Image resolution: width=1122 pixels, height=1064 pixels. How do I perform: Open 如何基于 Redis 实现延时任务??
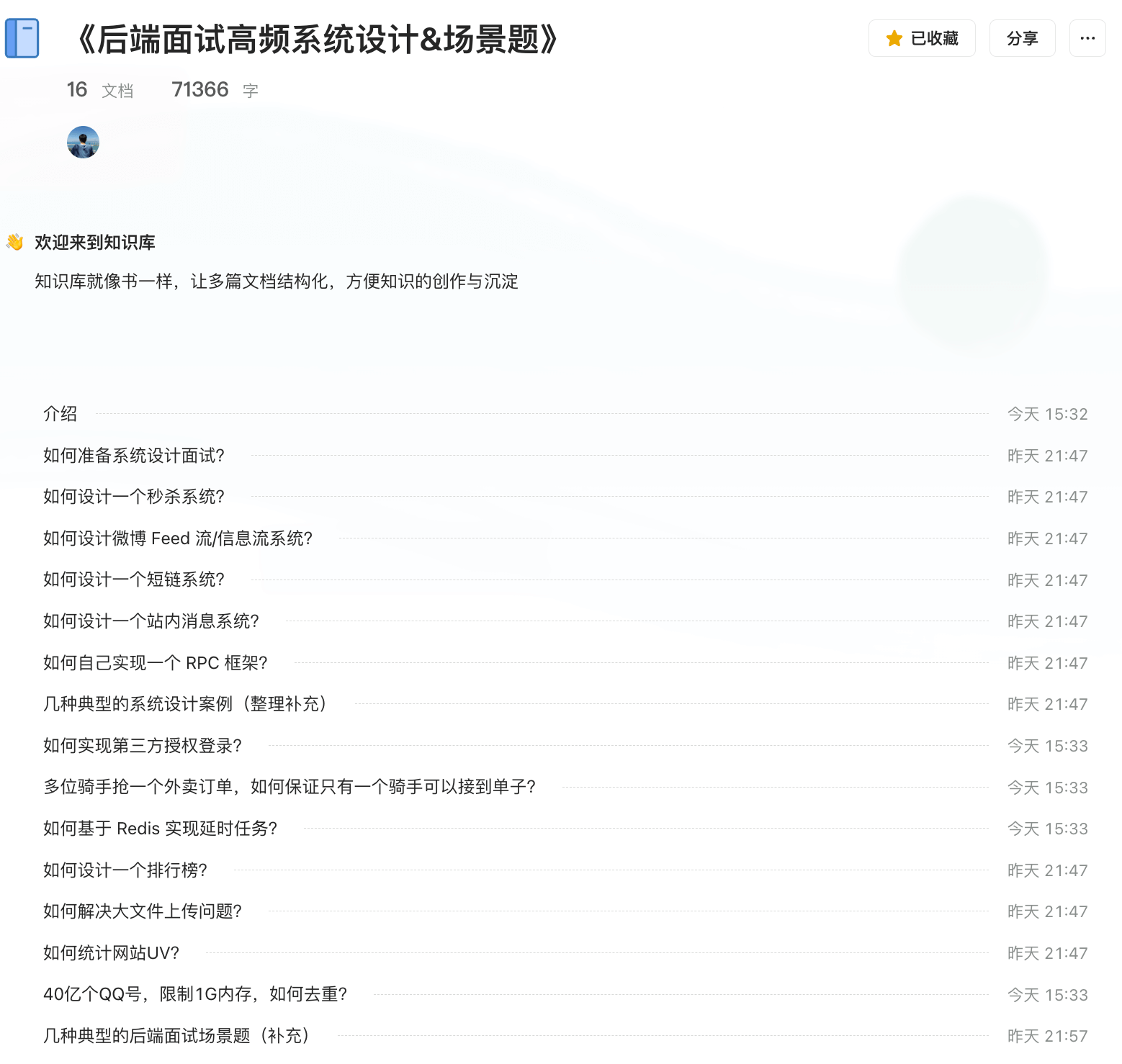click(x=159, y=829)
